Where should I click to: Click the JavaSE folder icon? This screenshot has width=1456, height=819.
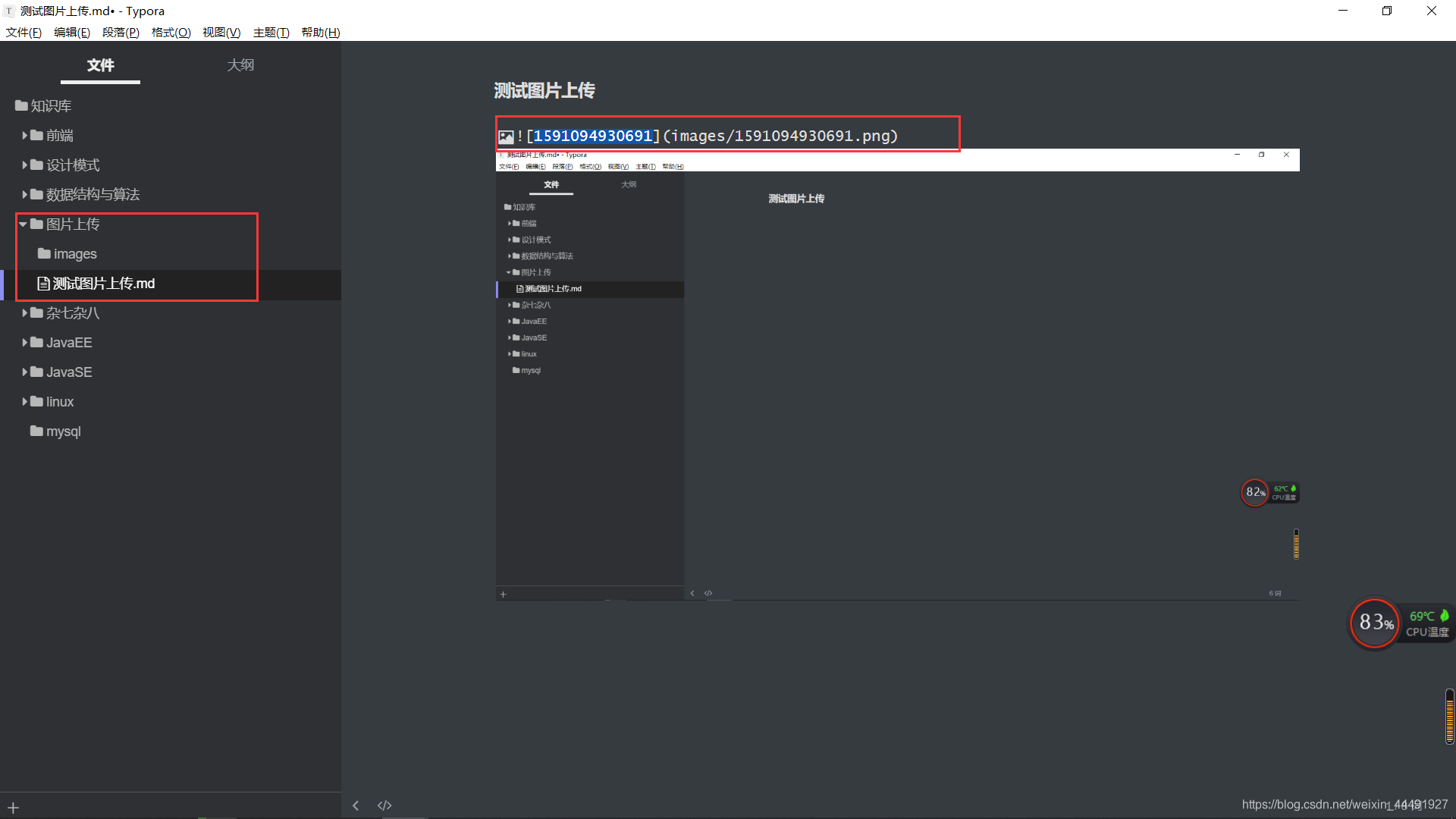tap(36, 372)
